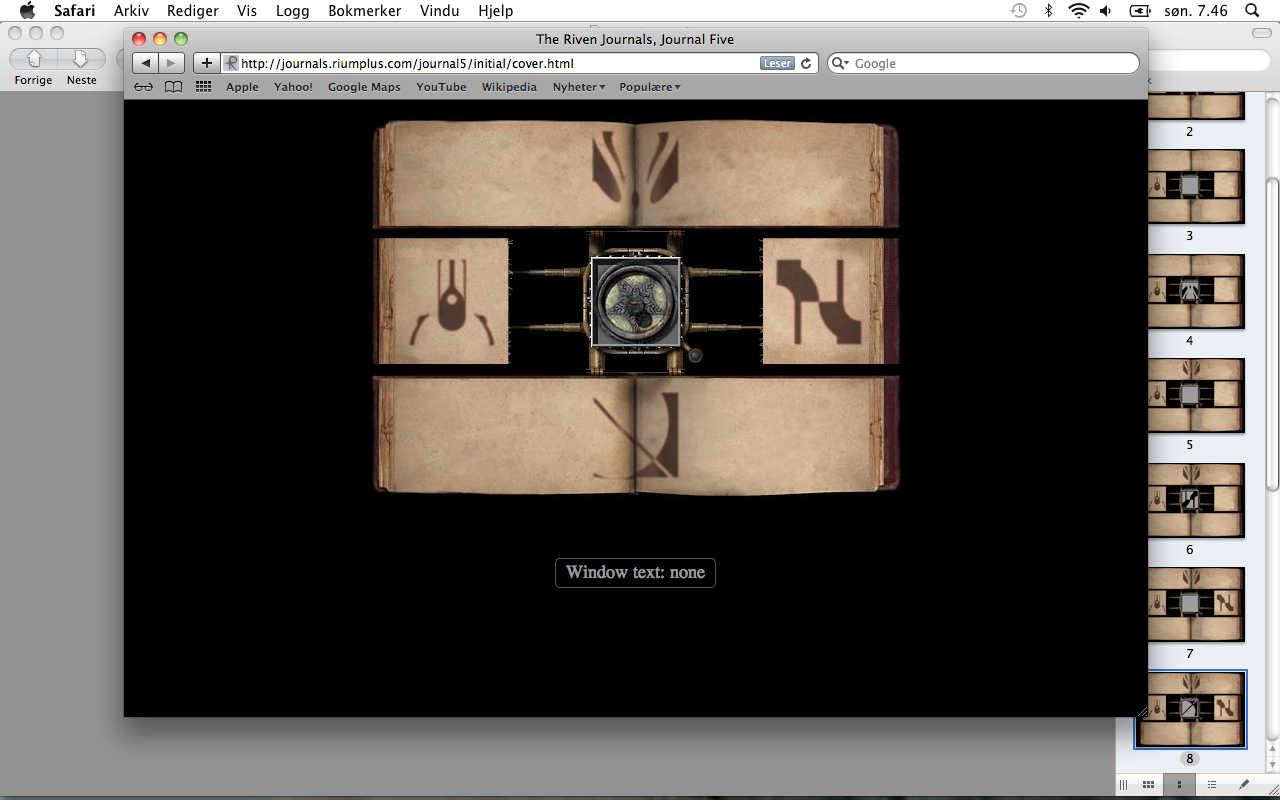Open the Vis menu
Viewport: 1280px width, 800px height.
pyautogui.click(x=247, y=11)
